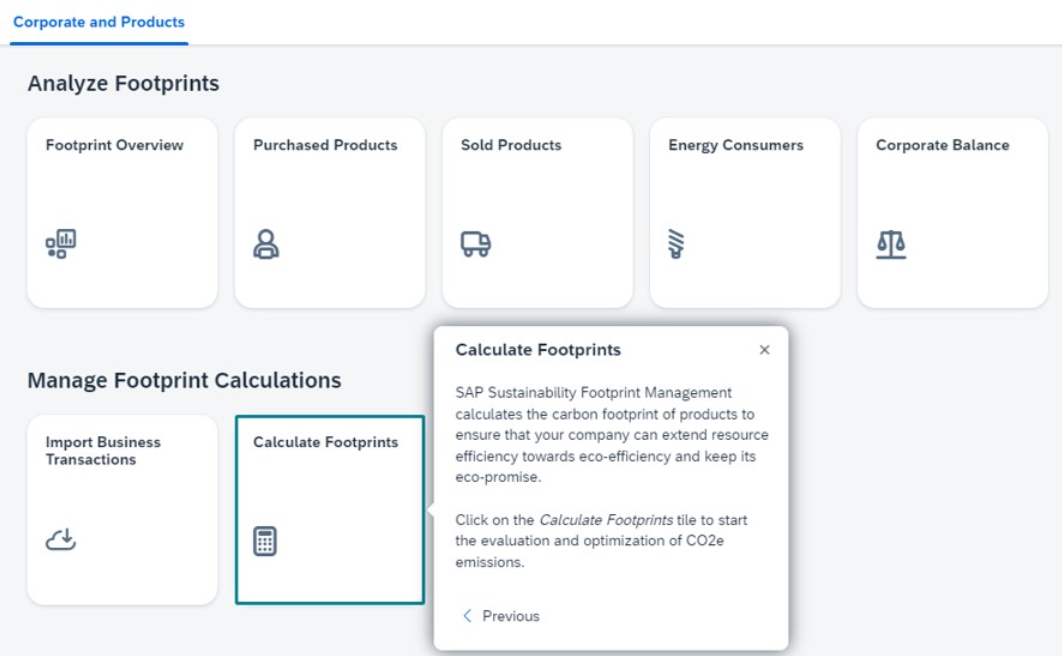Click the Sold Products truck icon
The height and width of the screenshot is (656, 1062).
[x=475, y=244]
